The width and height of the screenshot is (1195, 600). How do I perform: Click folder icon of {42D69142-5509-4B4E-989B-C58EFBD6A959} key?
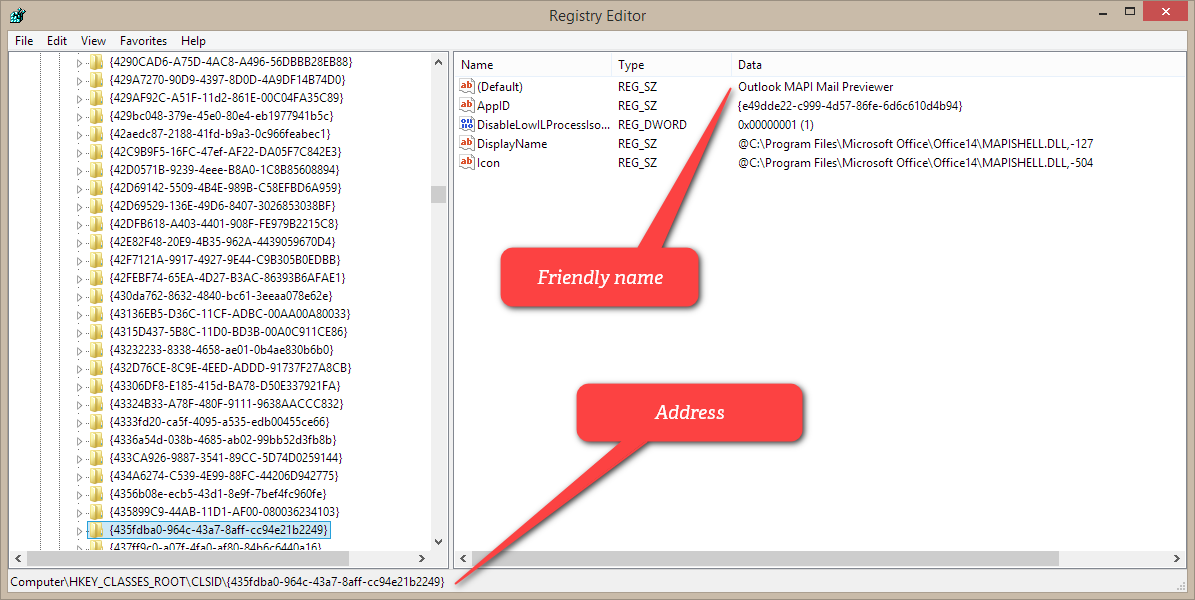(x=96, y=188)
